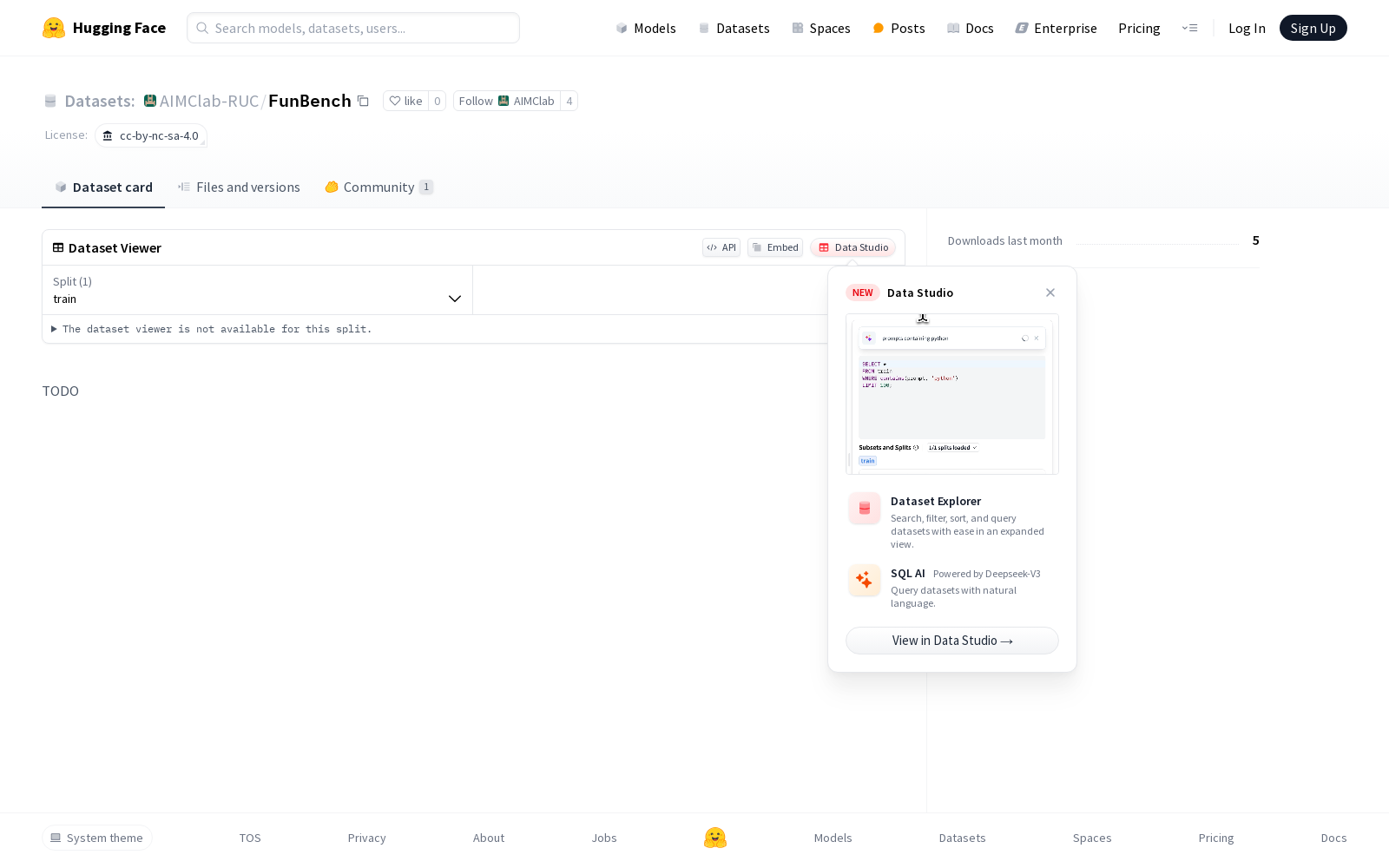Open Enterprise in top navigation
The image size is (1389, 868).
1057,28
